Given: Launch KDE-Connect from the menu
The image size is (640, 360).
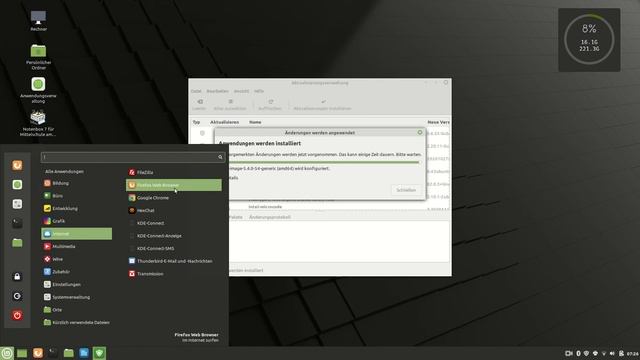Looking at the screenshot, I should [174, 223].
